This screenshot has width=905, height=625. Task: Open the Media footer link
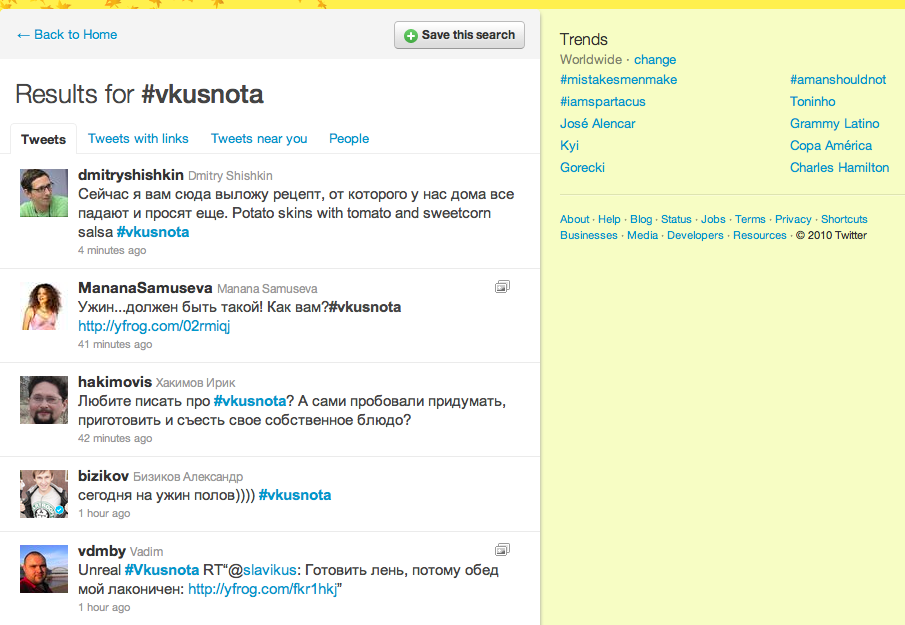coord(642,235)
